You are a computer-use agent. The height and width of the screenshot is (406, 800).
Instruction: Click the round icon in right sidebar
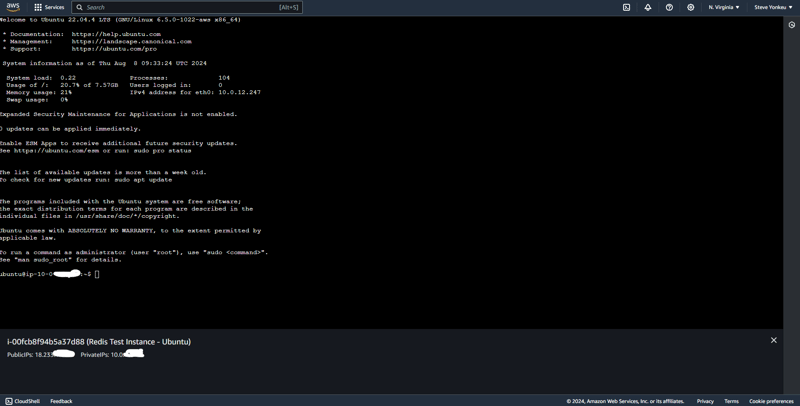792,24
